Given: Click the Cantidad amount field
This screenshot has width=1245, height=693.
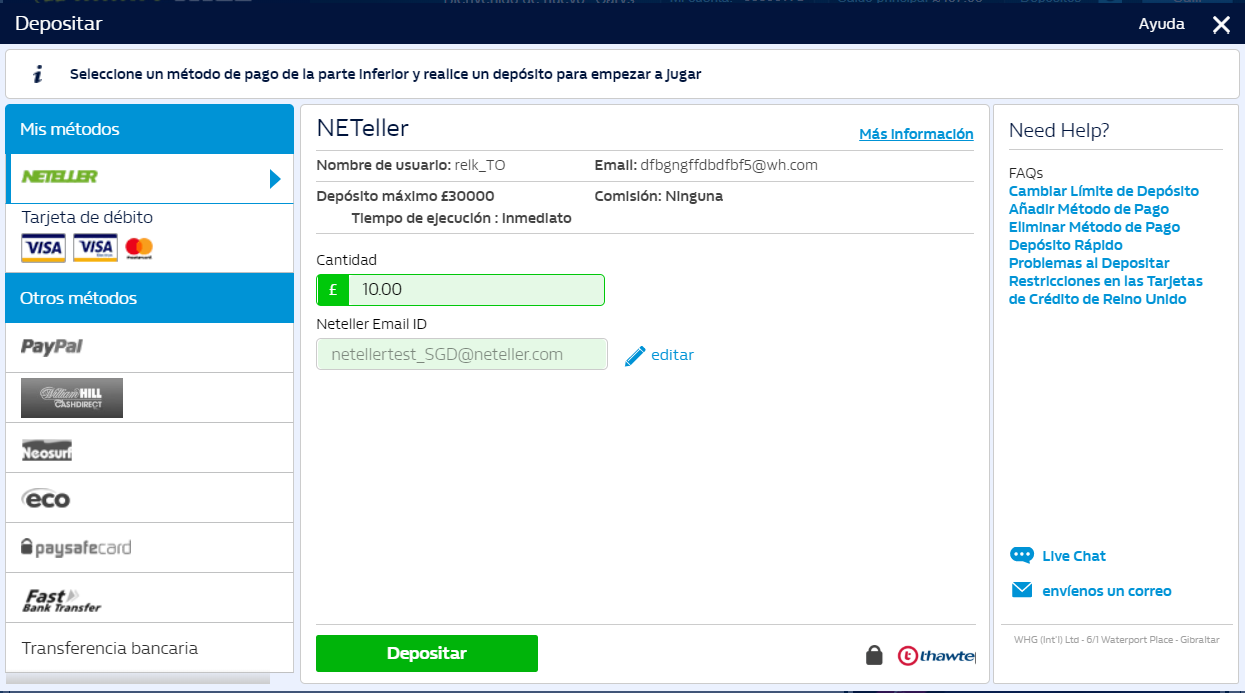Looking at the screenshot, I should coord(476,290).
